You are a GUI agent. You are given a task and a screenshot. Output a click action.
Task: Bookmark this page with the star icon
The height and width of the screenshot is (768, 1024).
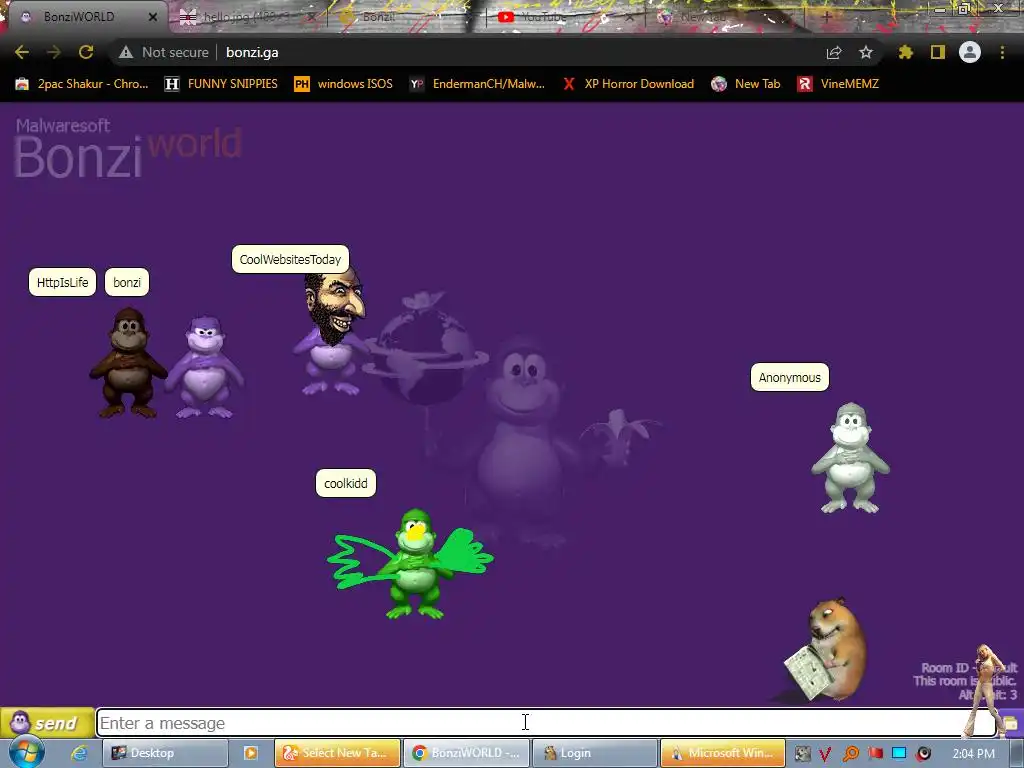coord(866,52)
